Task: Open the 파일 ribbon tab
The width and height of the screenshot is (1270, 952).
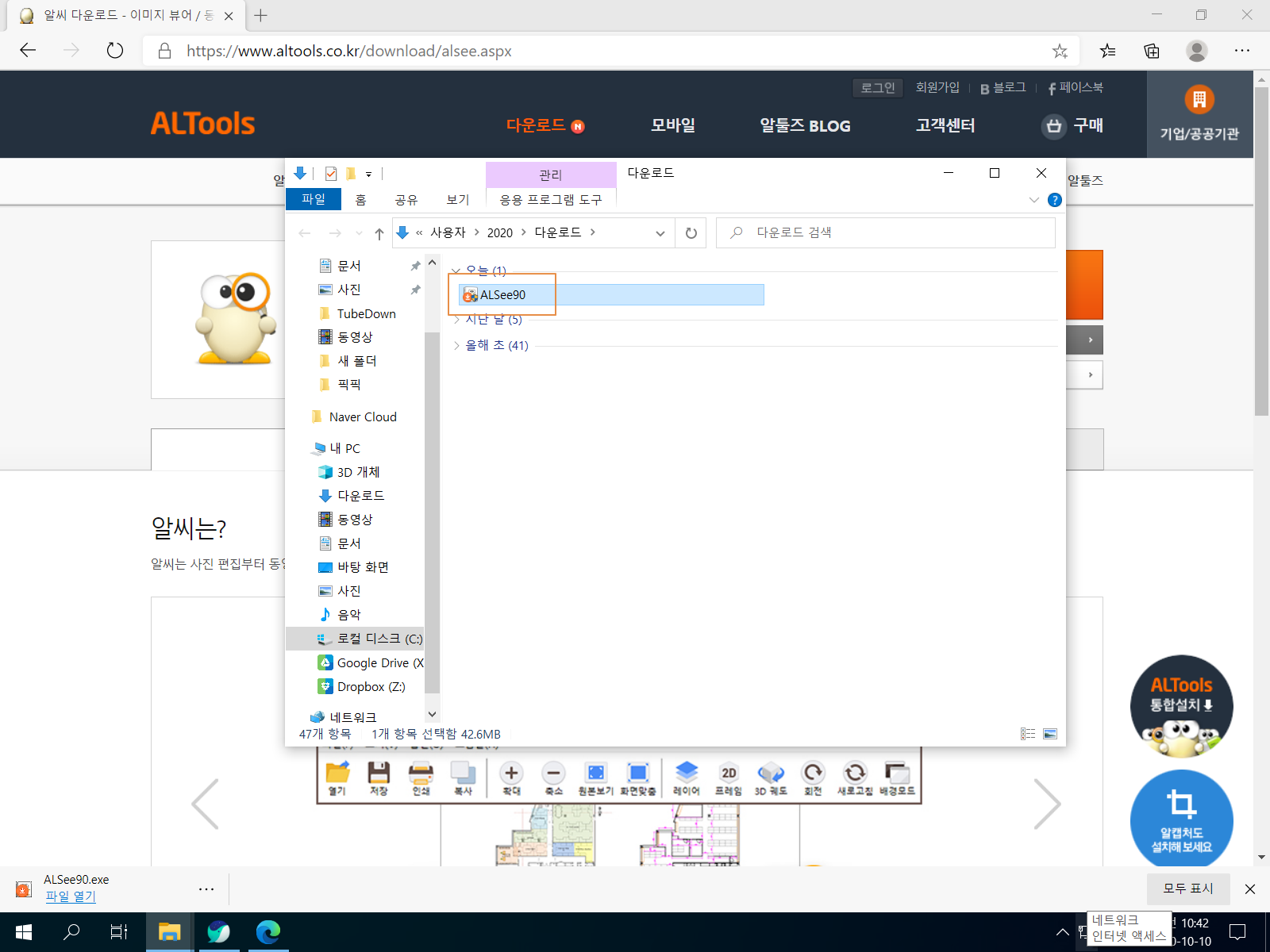Action: tap(314, 199)
